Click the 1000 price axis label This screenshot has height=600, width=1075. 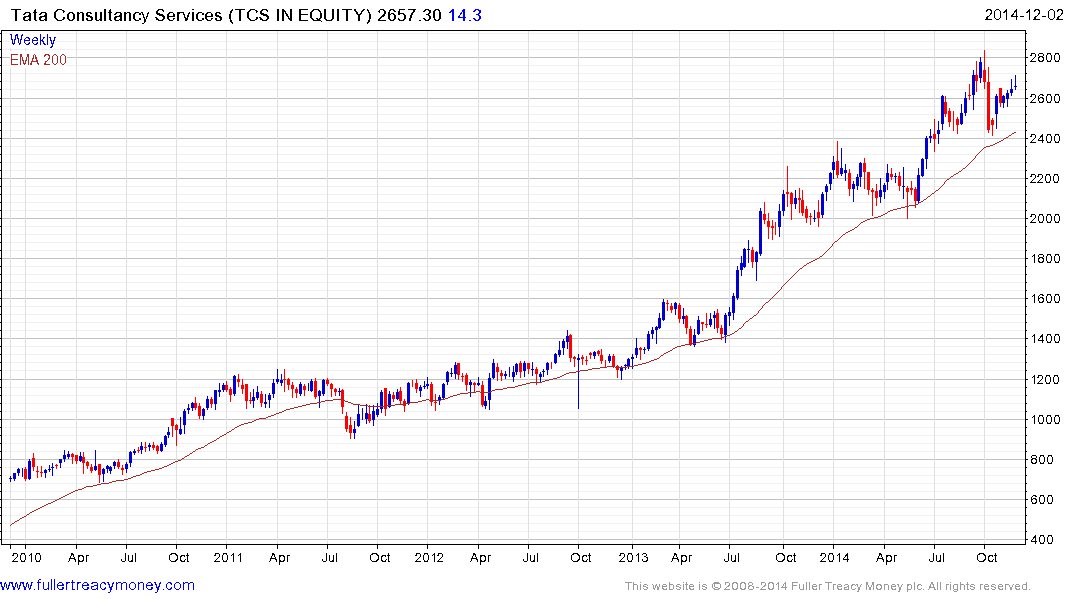1046,420
